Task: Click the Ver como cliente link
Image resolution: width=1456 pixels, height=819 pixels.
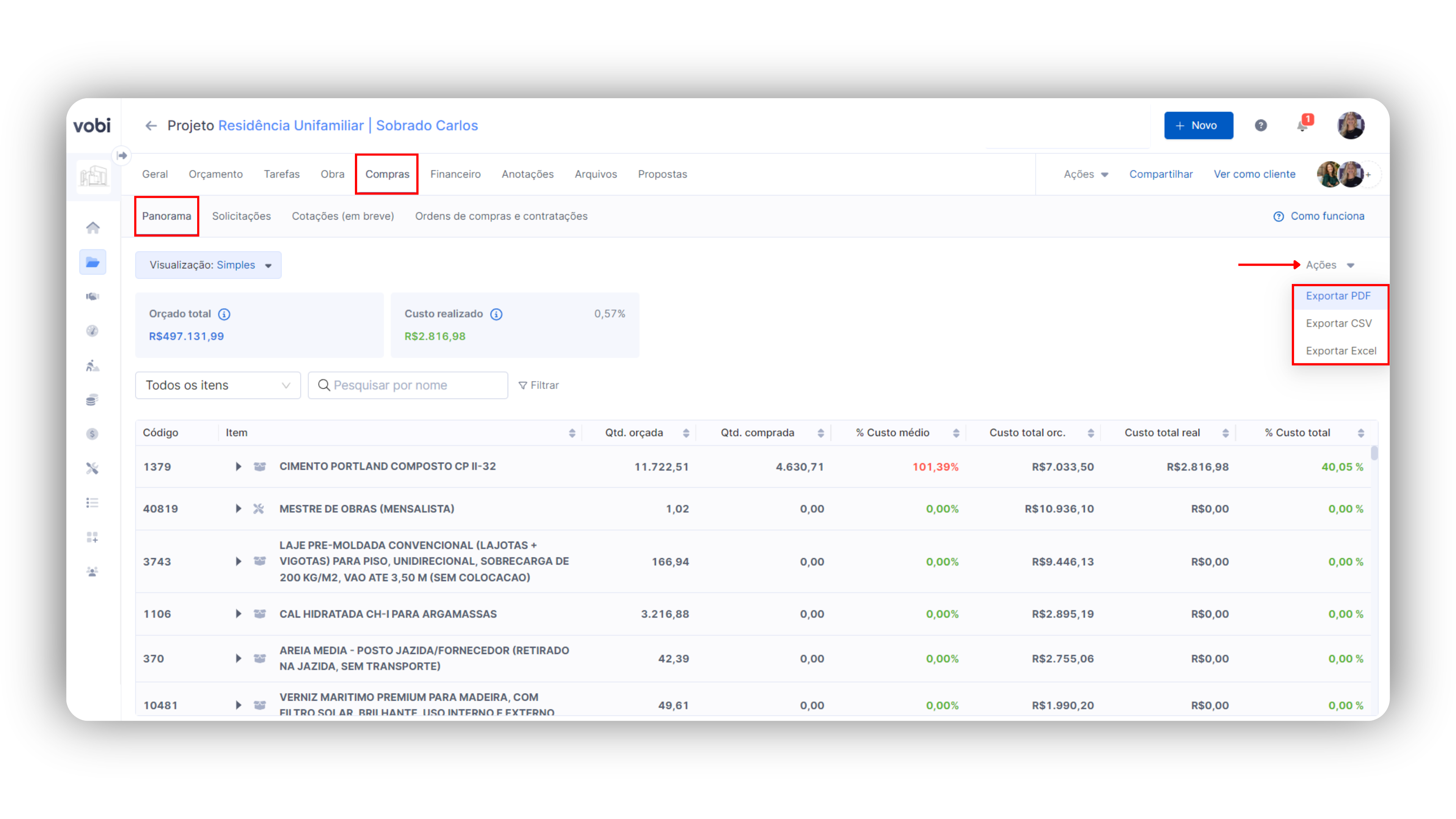Action: (1254, 174)
